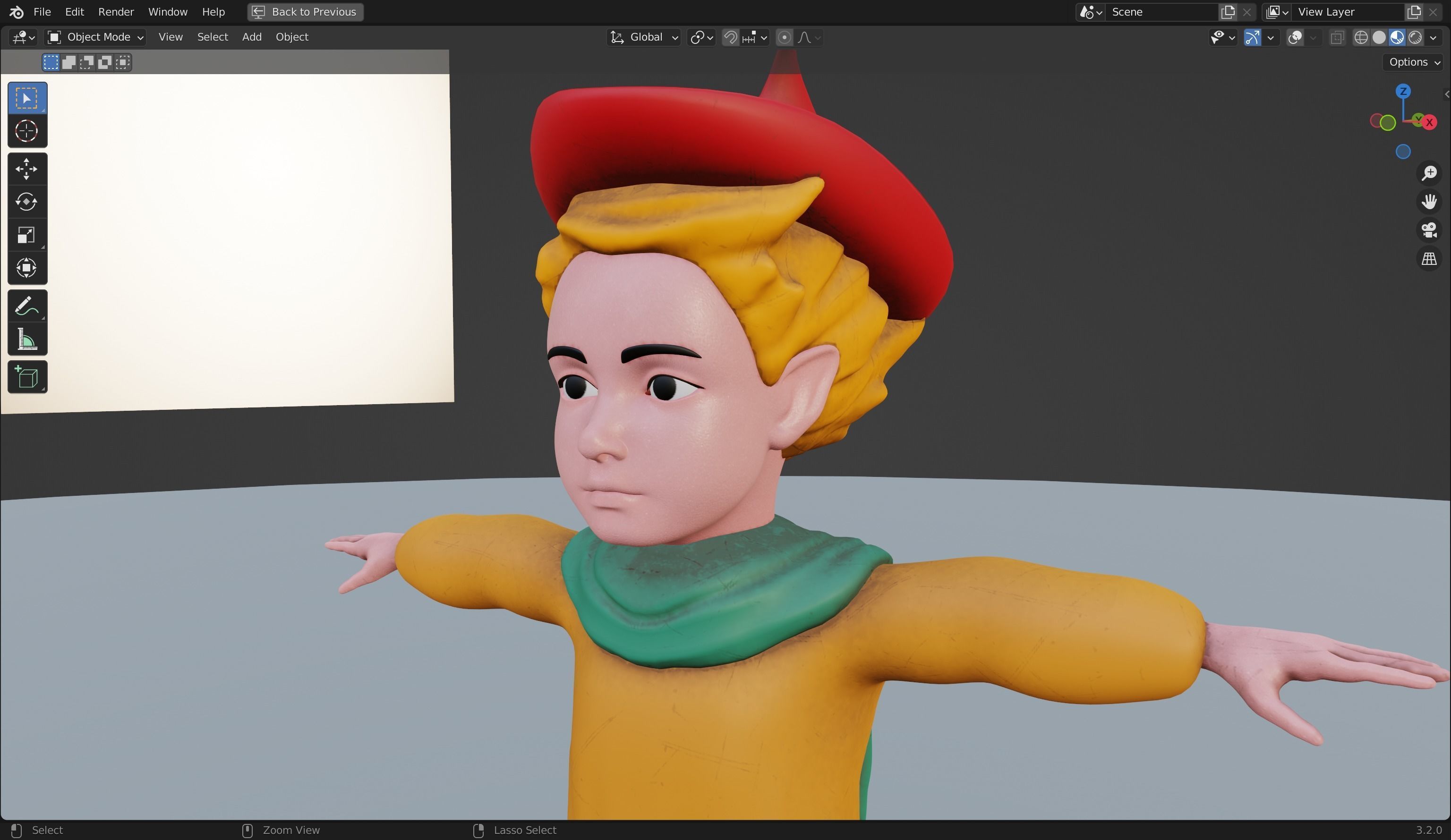Open the viewport View menu
Screen dimensions: 1451x840
point(171,37)
